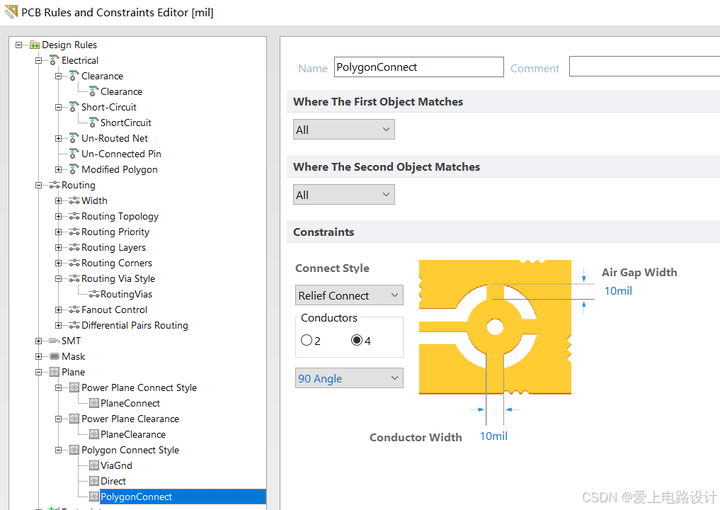
Task: Select the 2 conductors radio button
Action: (306, 340)
